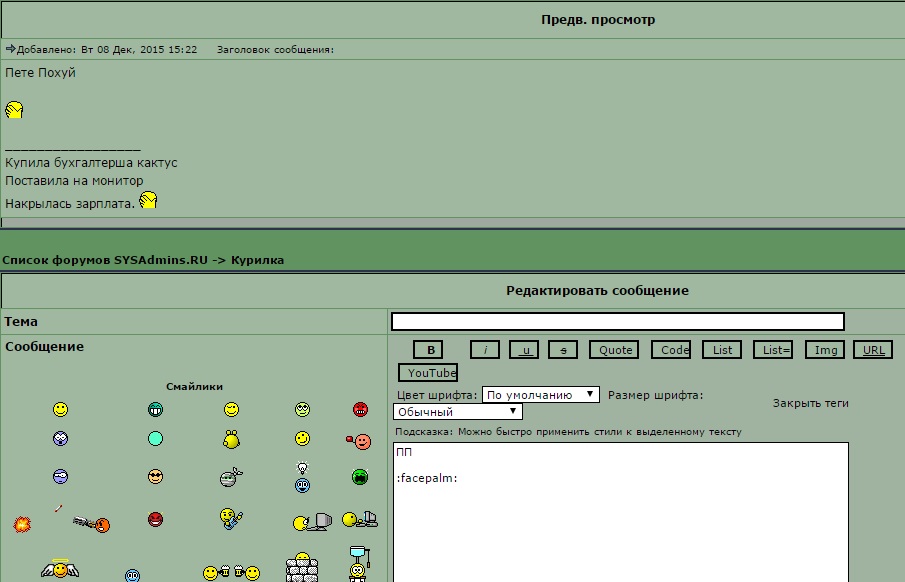Insert the red devil smiley

[x=155, y=519]
